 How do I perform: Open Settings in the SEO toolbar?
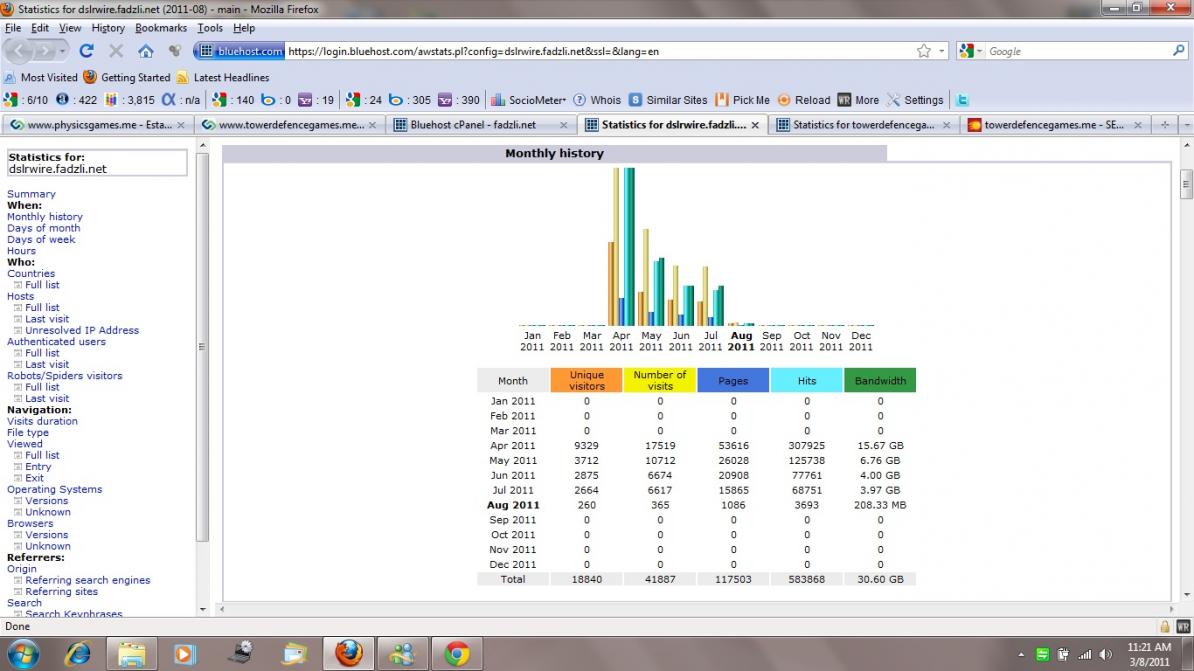click(916, 100)
